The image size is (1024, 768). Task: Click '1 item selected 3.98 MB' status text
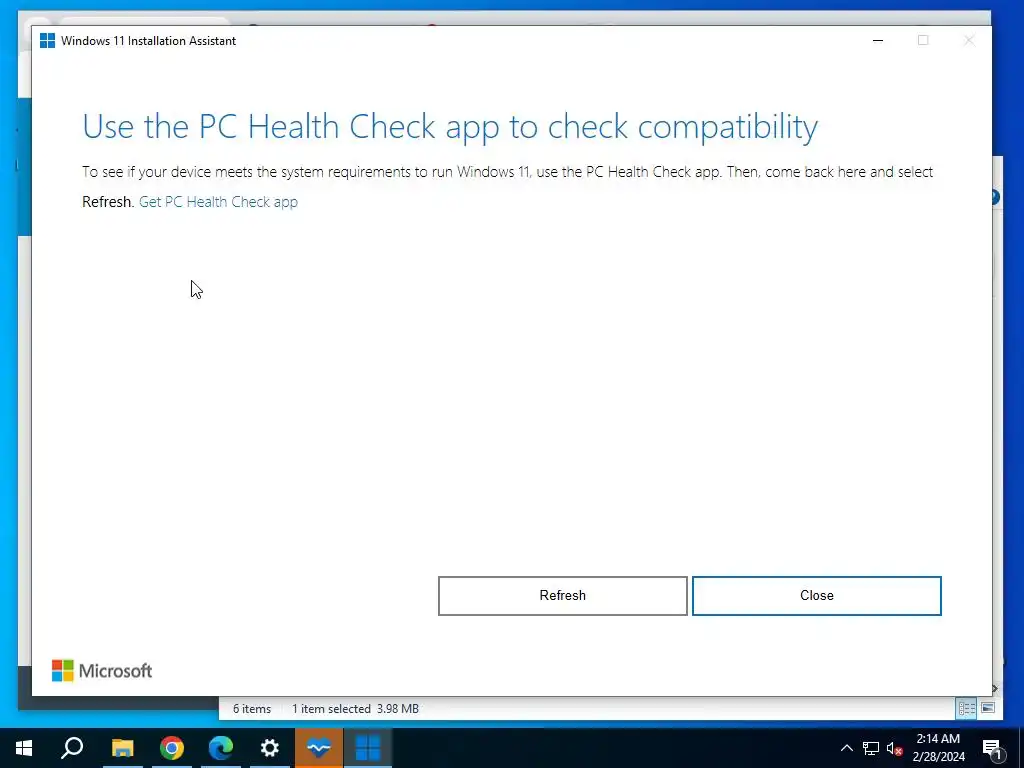[355, 709]
